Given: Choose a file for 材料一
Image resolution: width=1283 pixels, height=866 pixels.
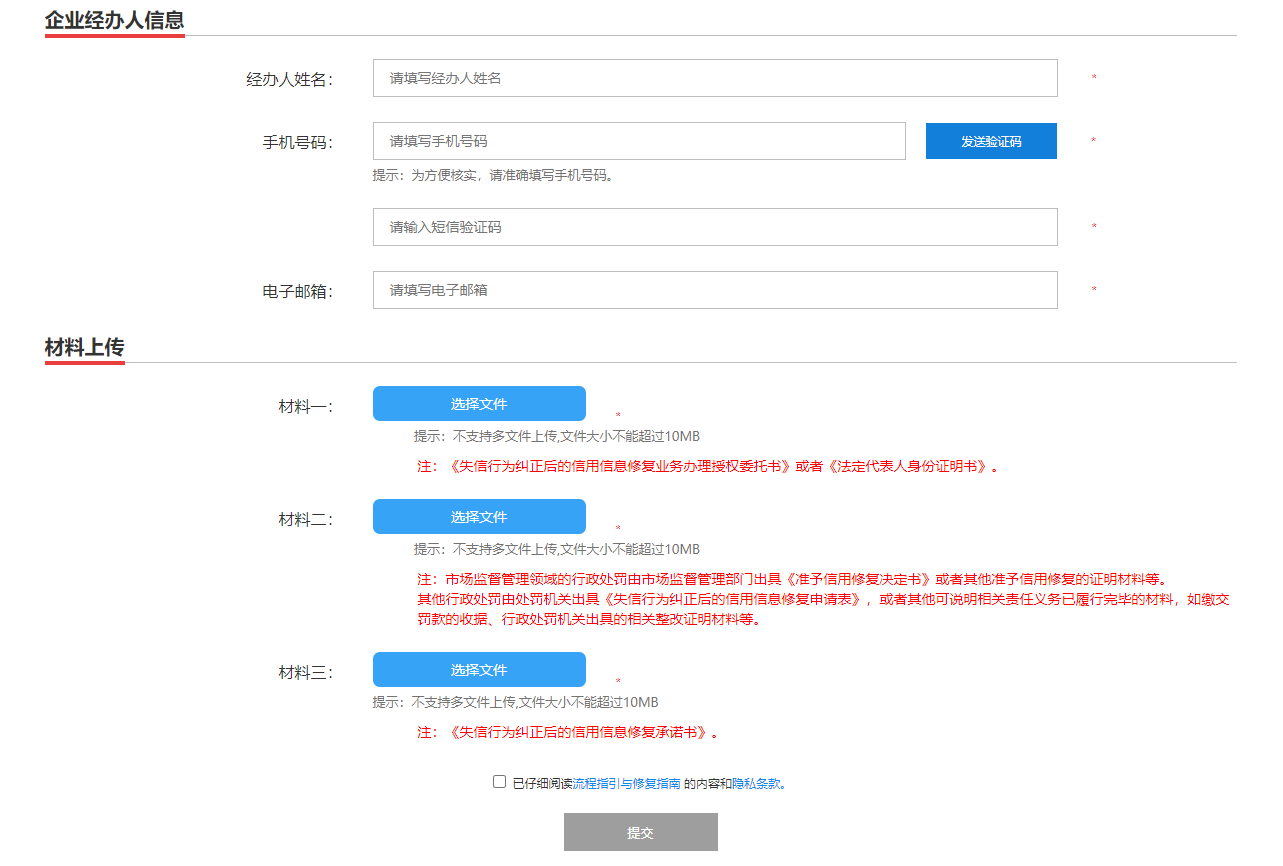Looking at the screenshot, I should [x=479, y=404].
